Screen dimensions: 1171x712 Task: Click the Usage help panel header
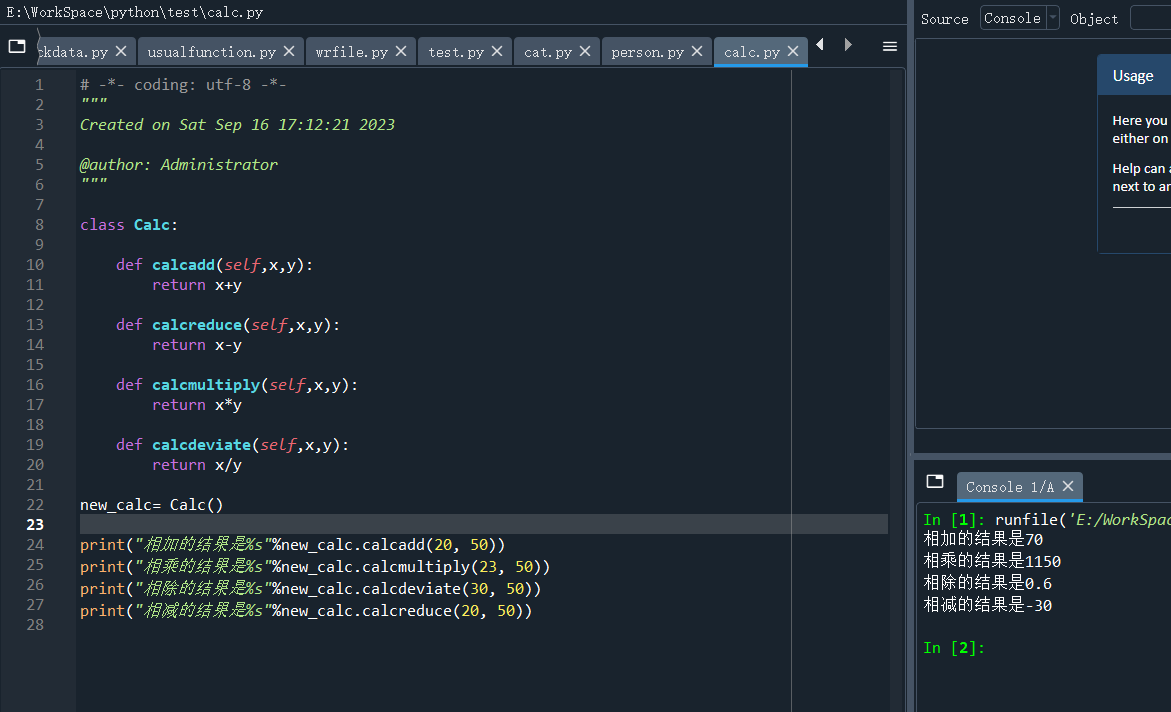[x=1133, y=76]
